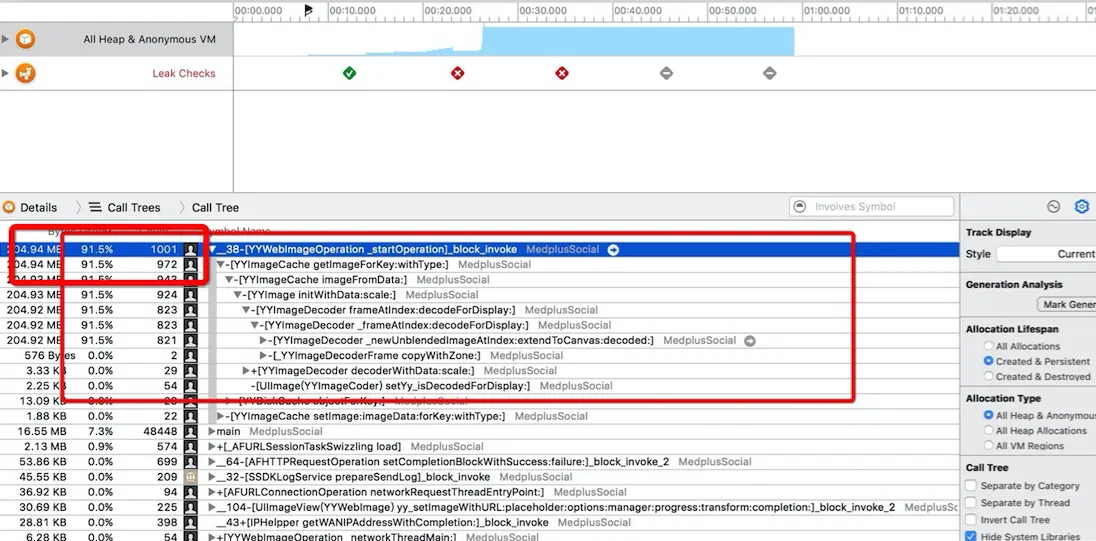Select All Heap & Anonymous allocation type
The width and height of the screenshot is (1096, 541).
coord(988,415)
